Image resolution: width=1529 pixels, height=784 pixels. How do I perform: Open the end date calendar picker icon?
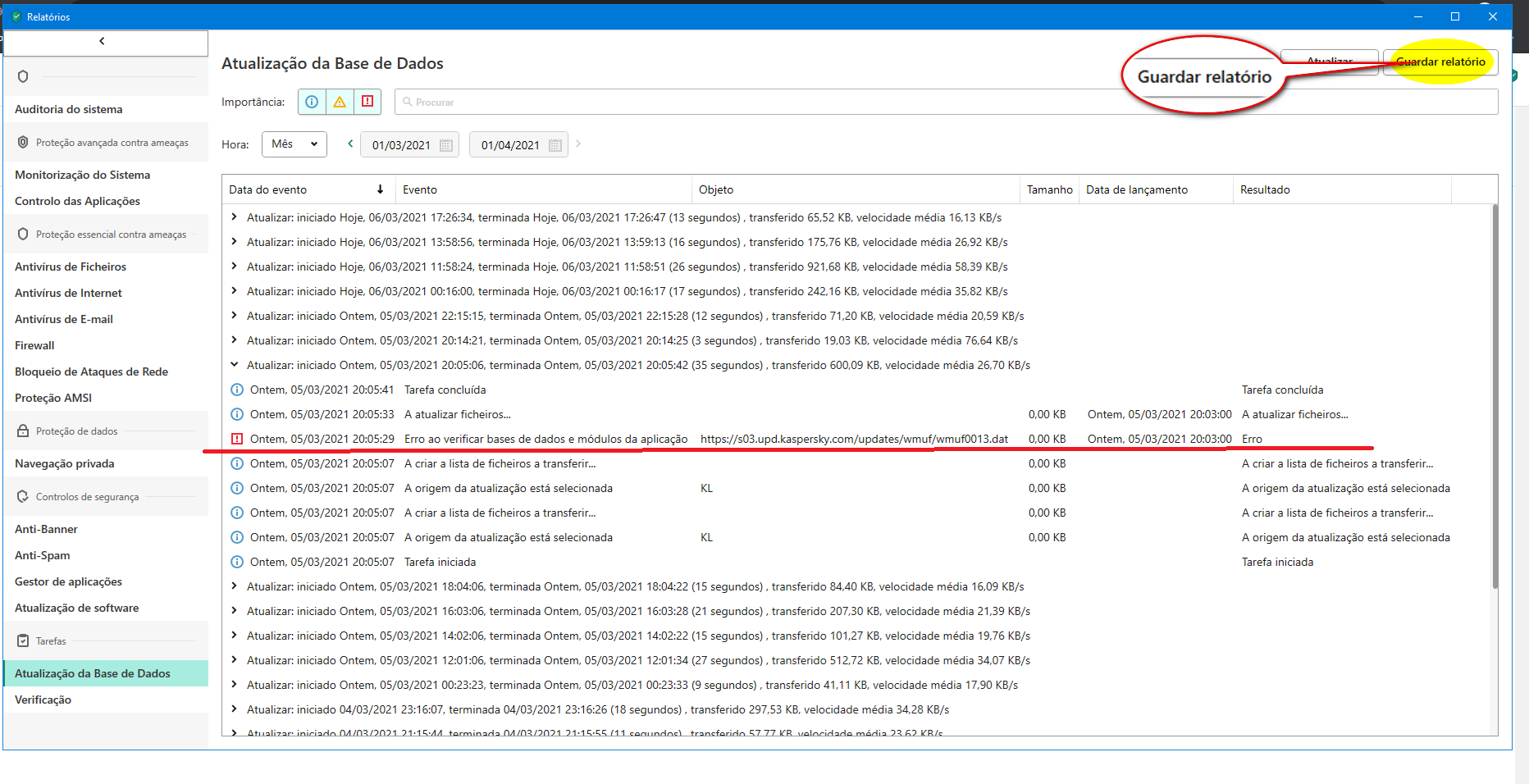(x=555, y=145)
